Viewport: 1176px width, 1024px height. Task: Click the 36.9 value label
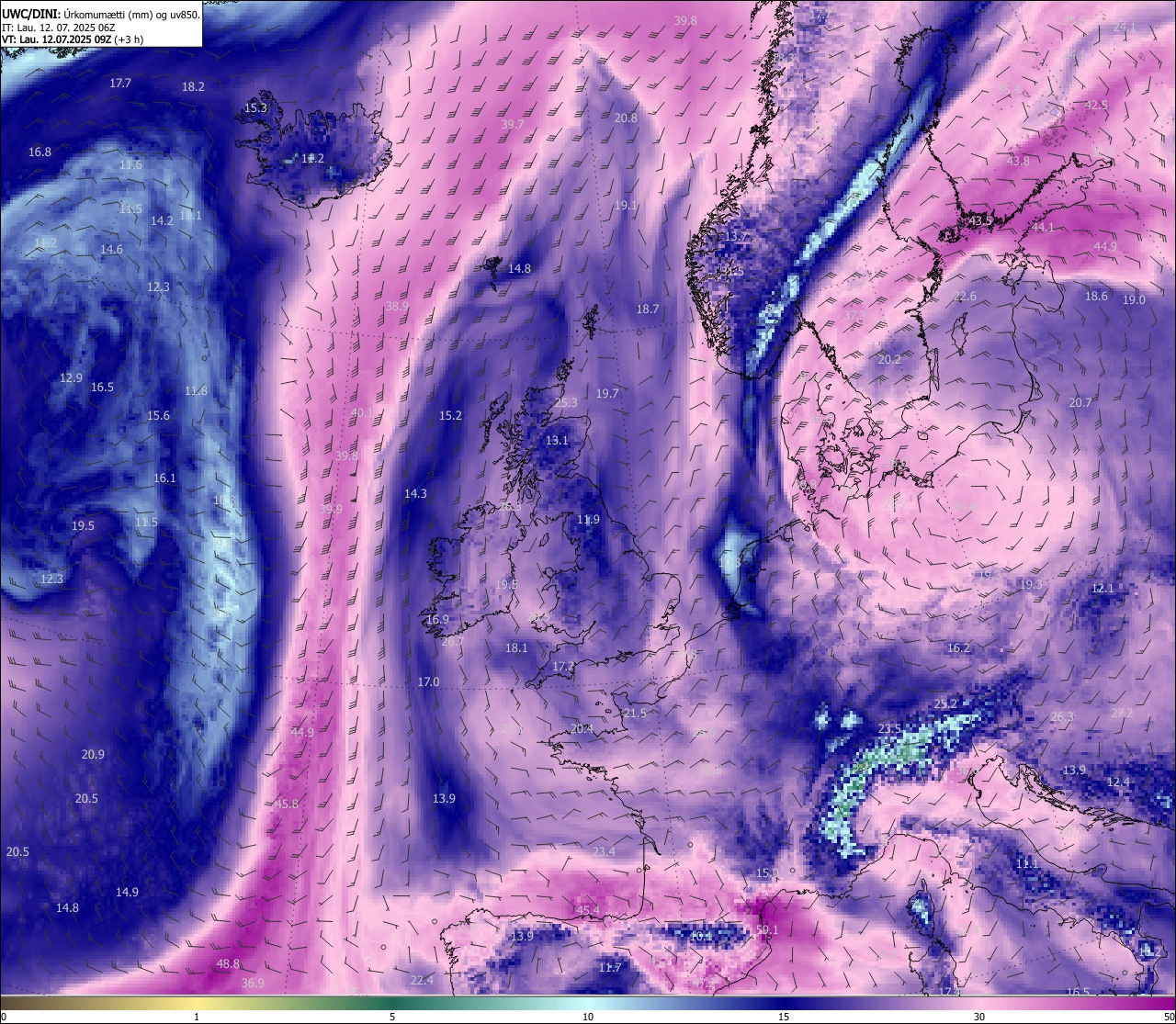pyautogui.click(x=253, y=983)
